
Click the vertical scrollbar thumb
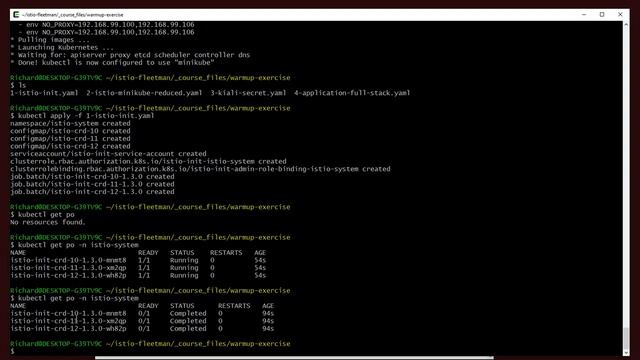click(x=626, y=337)
